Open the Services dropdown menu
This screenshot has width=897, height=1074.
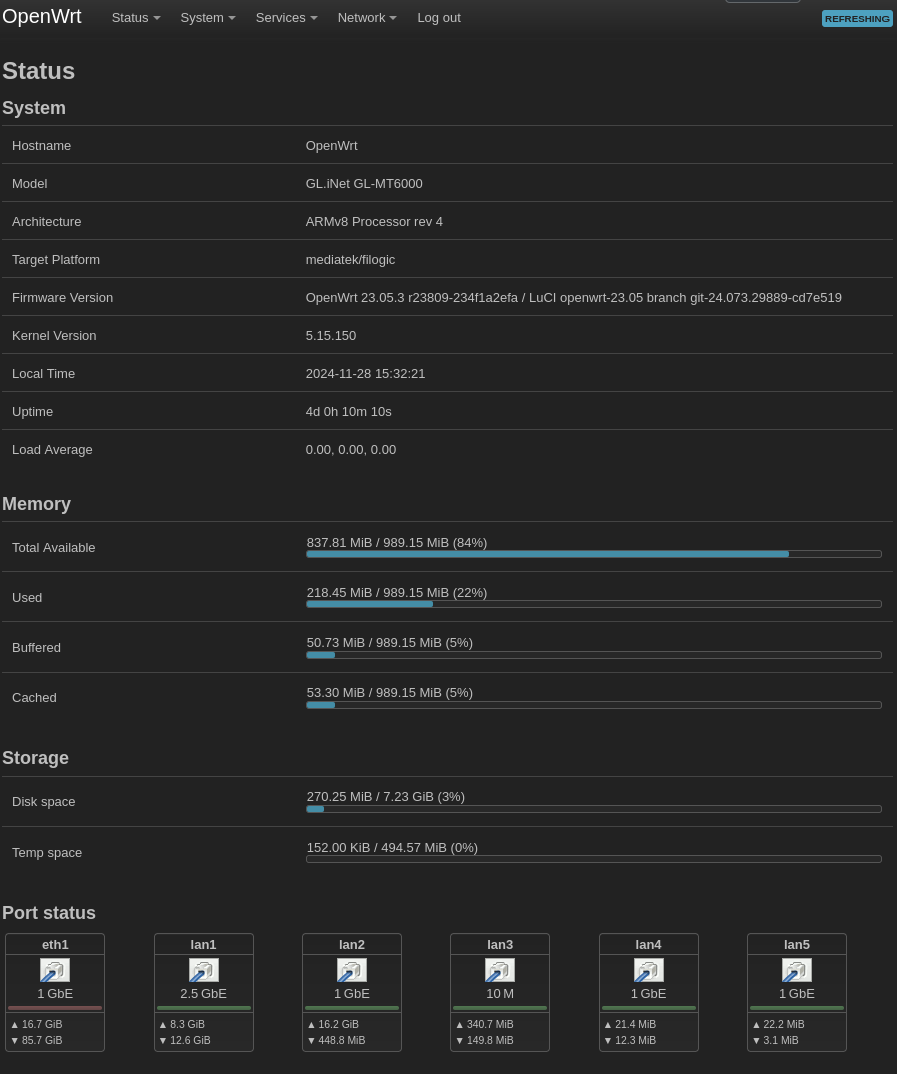[x=286, y=18]
